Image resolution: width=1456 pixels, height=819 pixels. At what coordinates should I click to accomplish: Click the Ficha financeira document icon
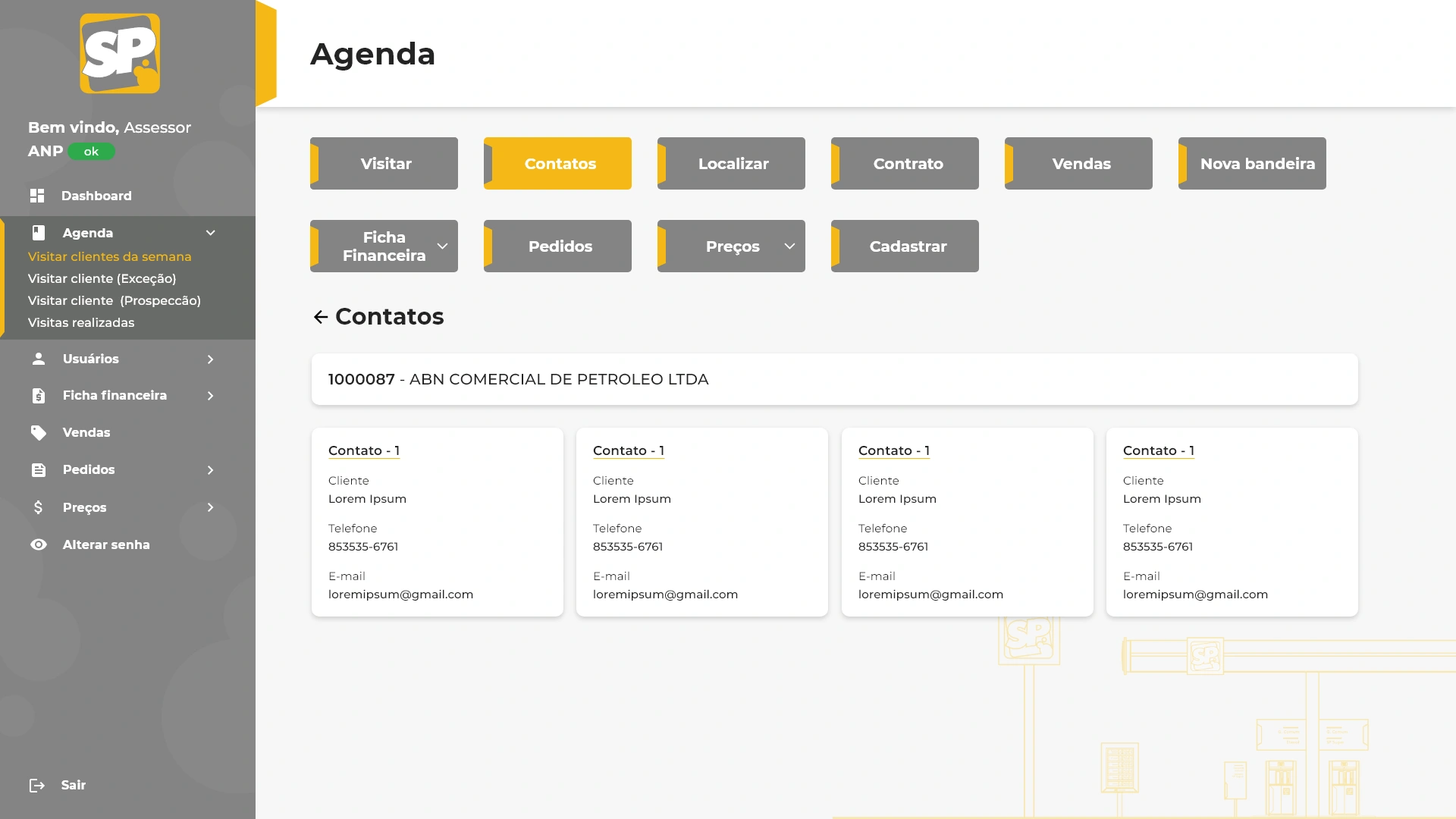pyautogui.click(x=39, y=396)
